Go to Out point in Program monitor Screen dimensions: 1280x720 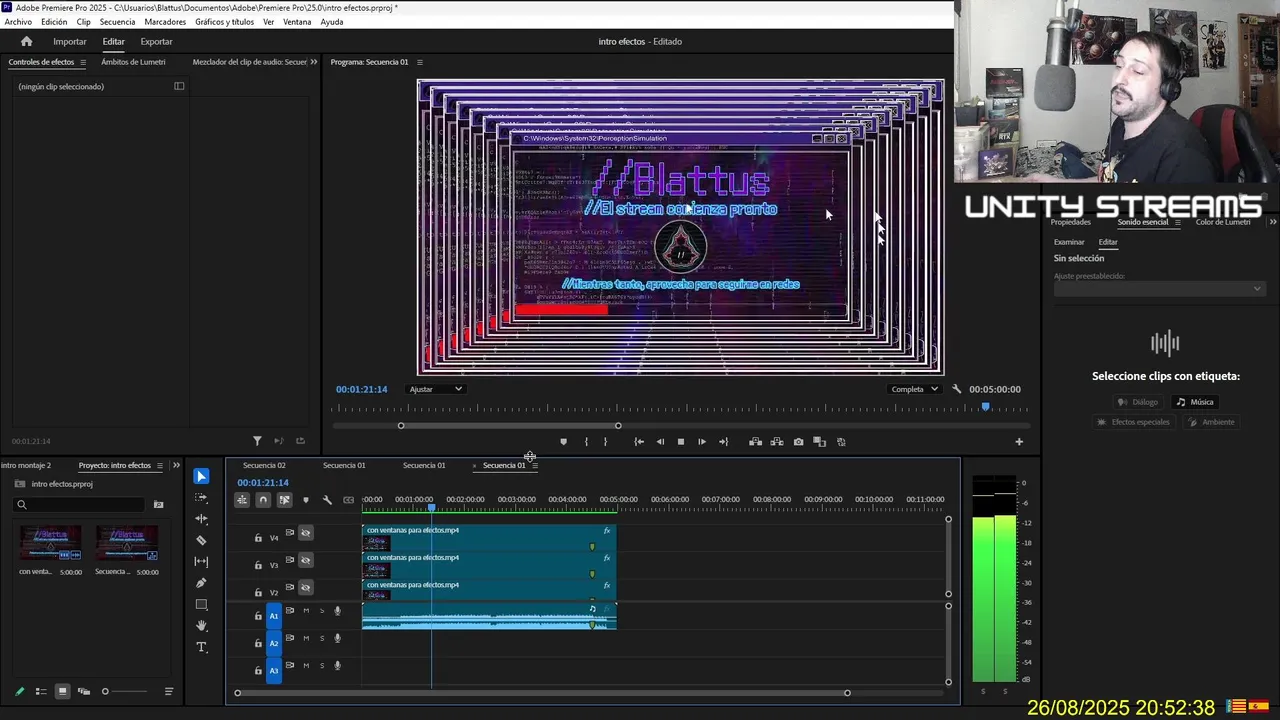click(723, 441)
